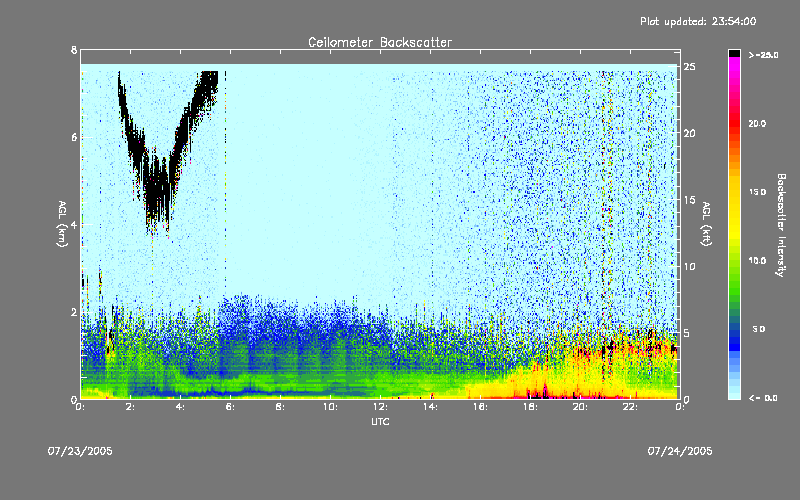Click the "4:" UTC hour tick
Image resolution: width=800 pixels, height=500 pixels.
pos(180,407)
